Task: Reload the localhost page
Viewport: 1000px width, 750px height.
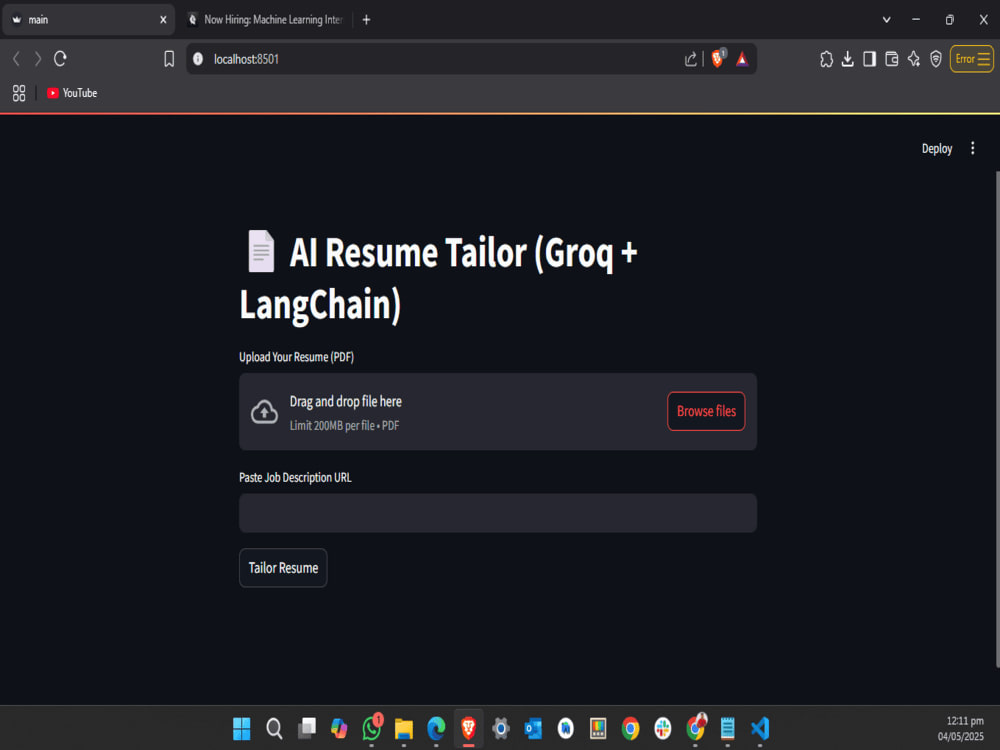Action: (x=60, y=59)
